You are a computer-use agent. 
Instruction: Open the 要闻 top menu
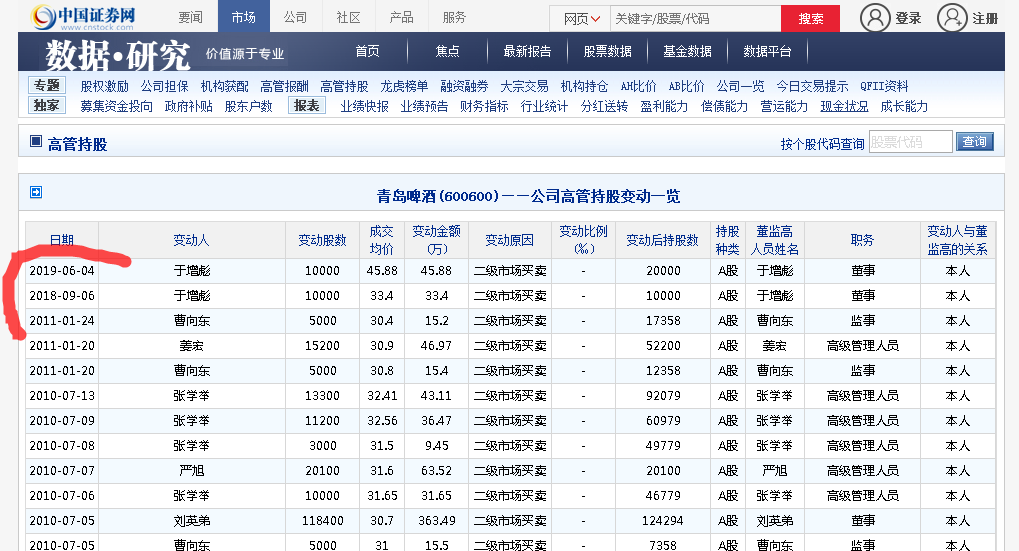(x=190, y=17)
